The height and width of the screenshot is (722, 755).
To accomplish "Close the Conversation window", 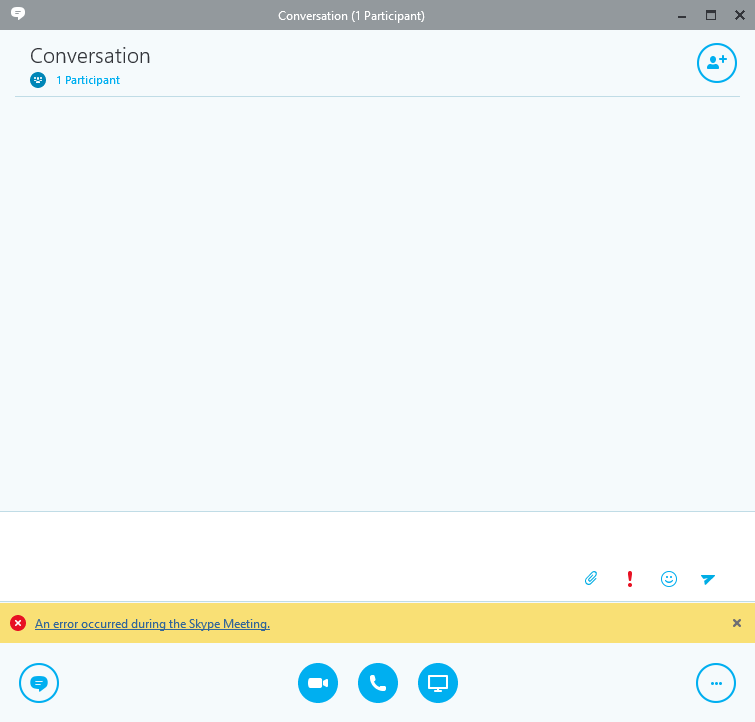I will (740, 15).
